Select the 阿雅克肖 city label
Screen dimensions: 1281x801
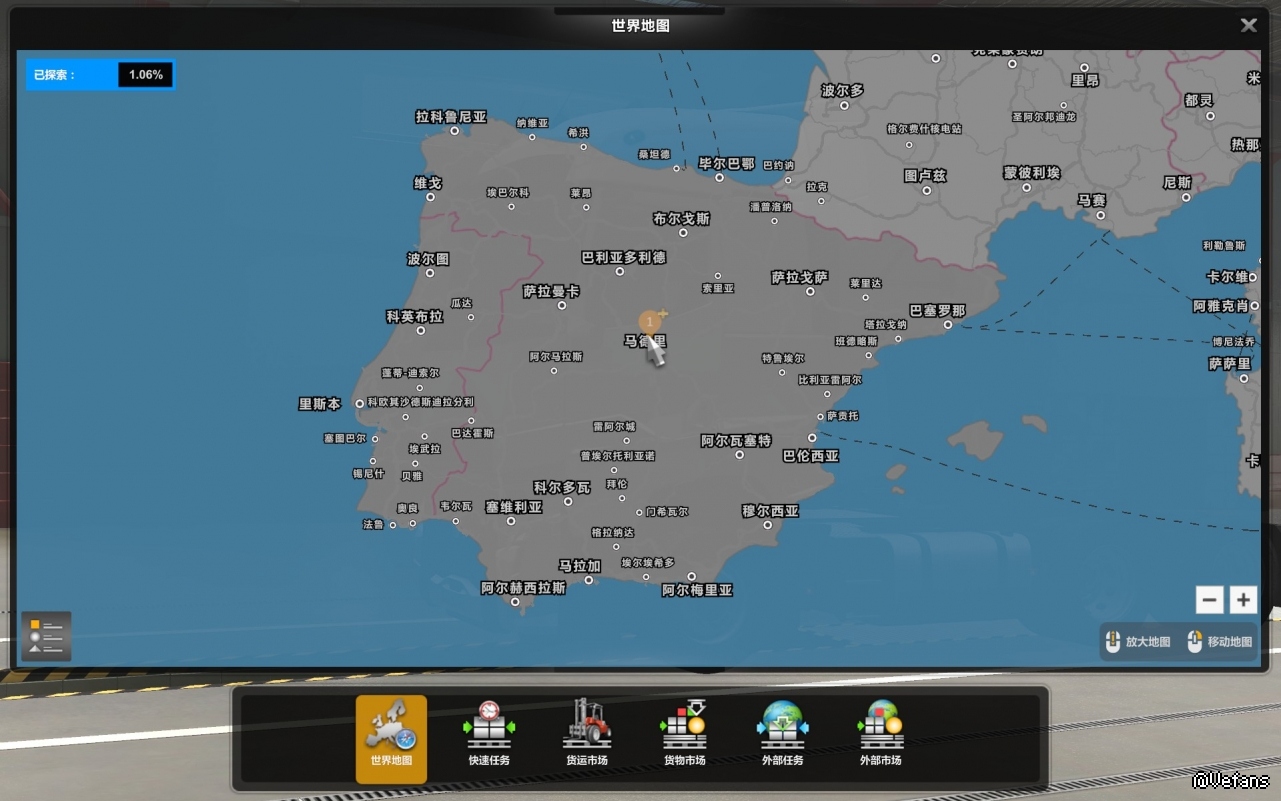tap(1221, 307)
